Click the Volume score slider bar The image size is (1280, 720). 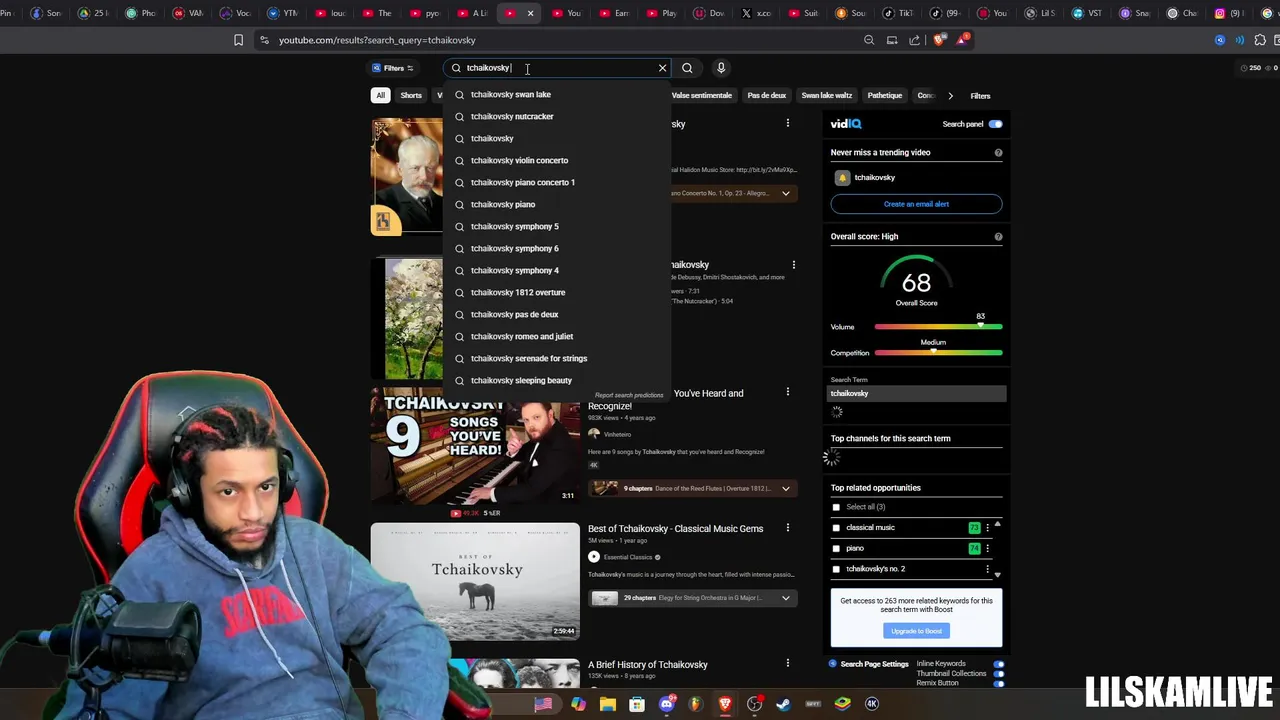point(938,327)
